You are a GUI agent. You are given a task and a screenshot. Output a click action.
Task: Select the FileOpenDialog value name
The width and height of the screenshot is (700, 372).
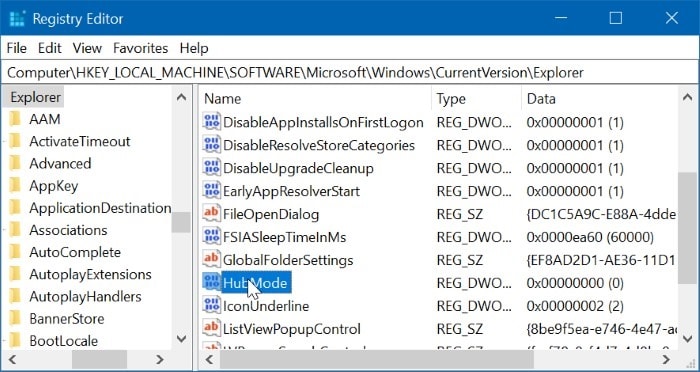(x=271, y=214)
